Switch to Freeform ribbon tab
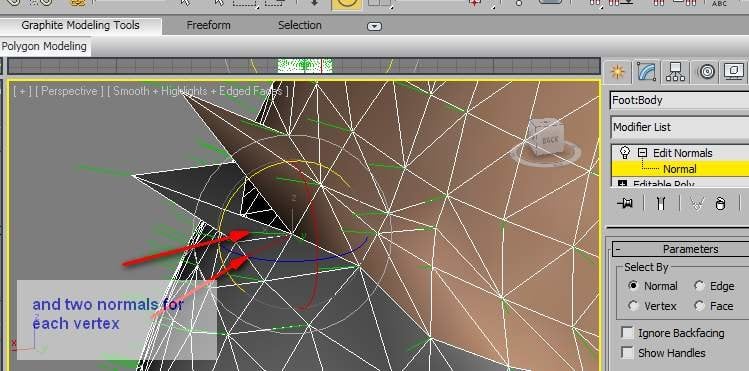Image resolution: width=749 pixels, height=371 pixels. pos(208,25)
